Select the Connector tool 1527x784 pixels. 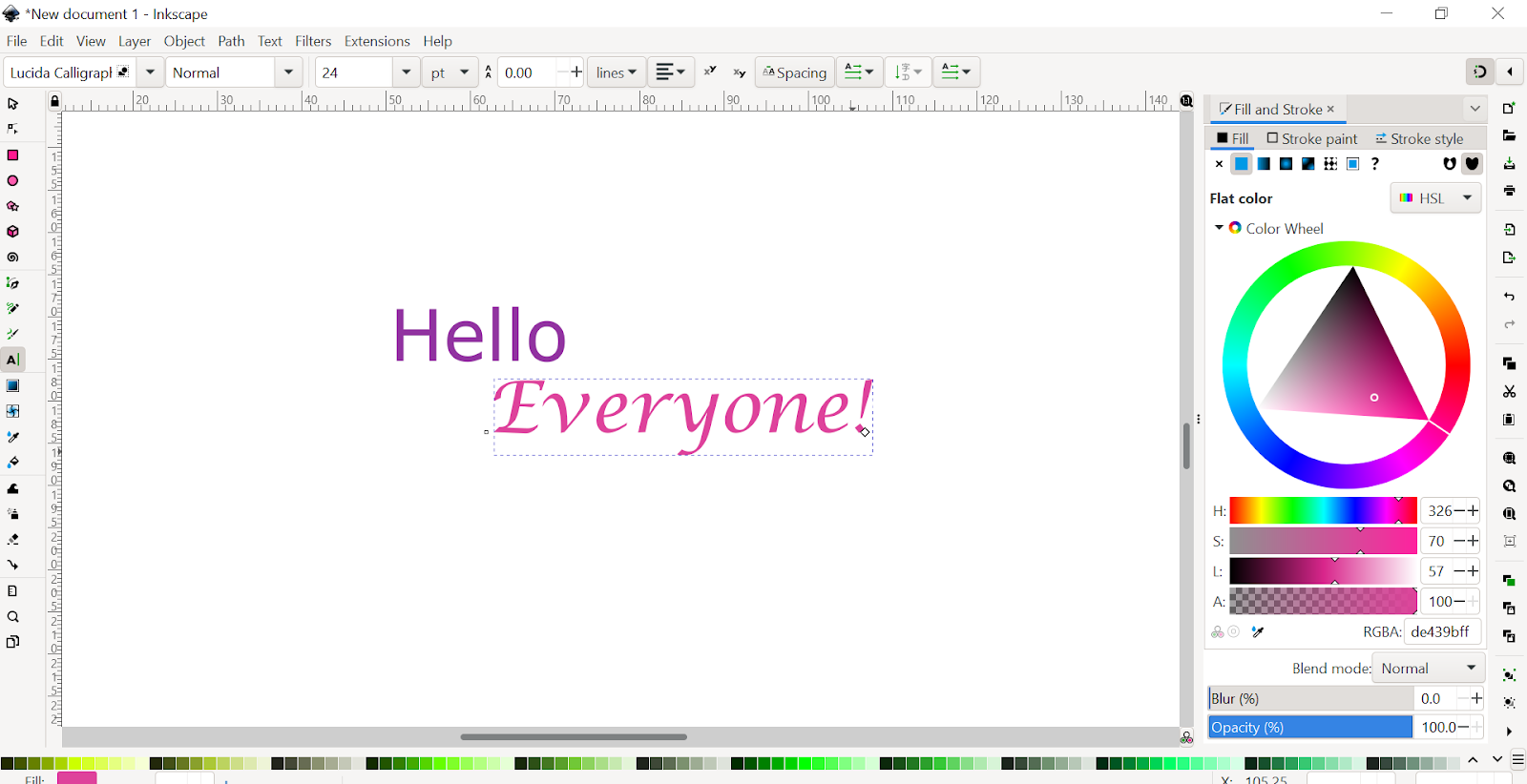tap(12, 566)
